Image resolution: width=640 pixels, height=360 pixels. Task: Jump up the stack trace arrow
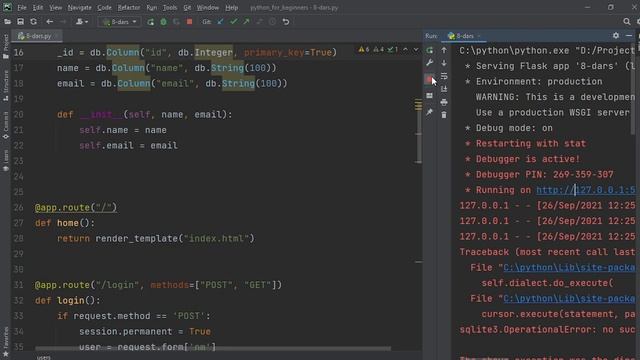click(x=444, y=50)
